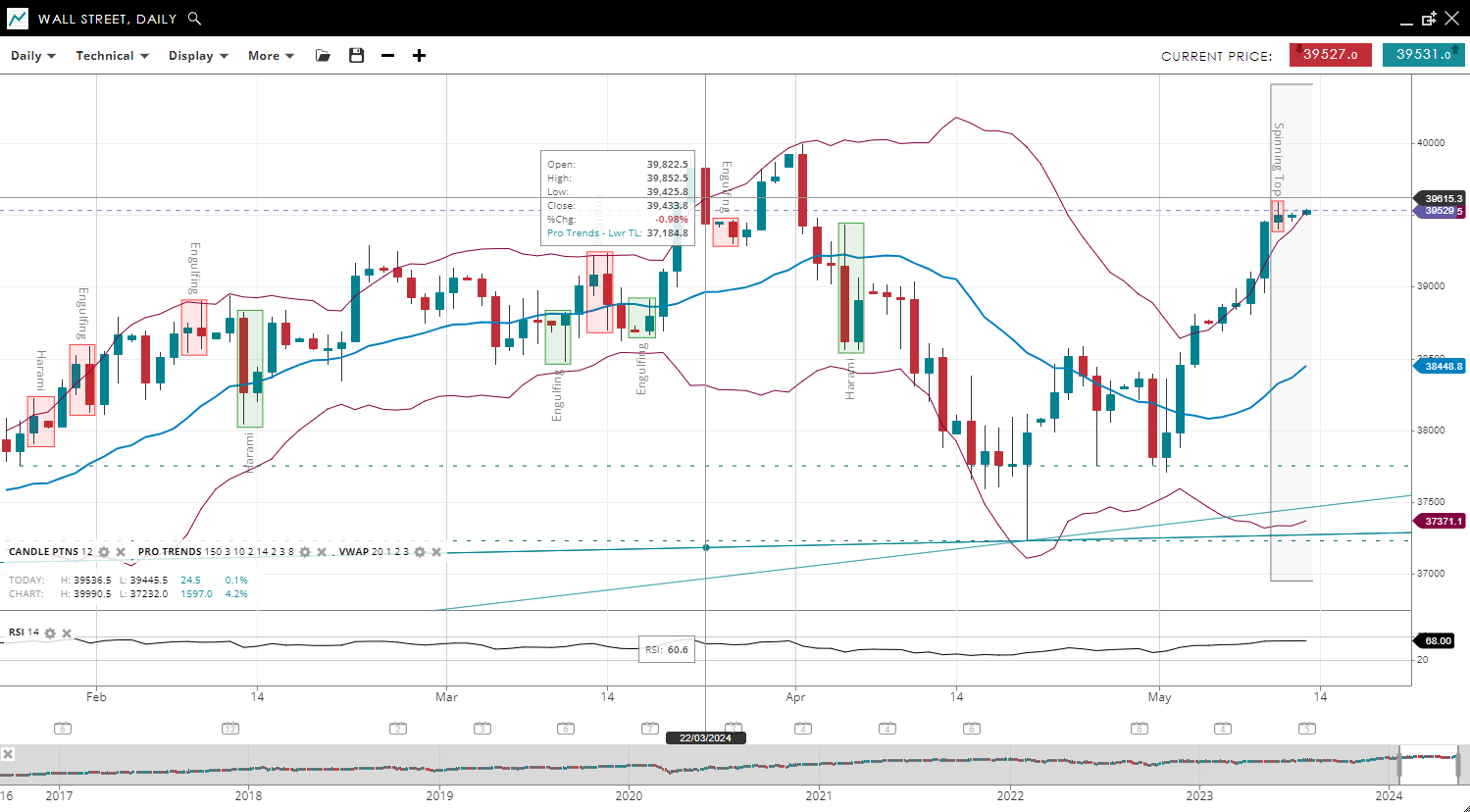Hide the historical overview navigator strip

coord(8,754)
